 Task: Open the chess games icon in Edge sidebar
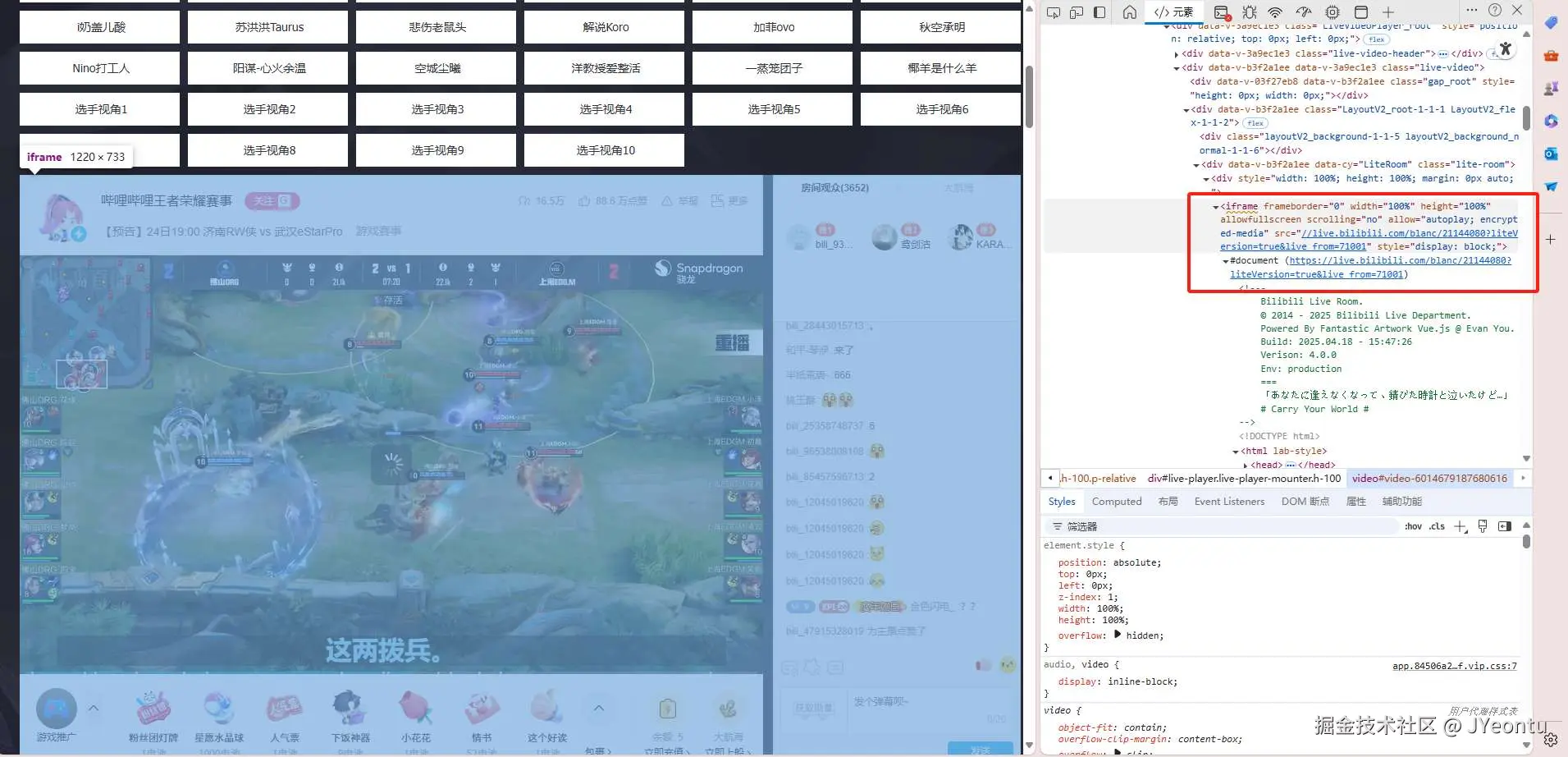(x=1551, y=89)
